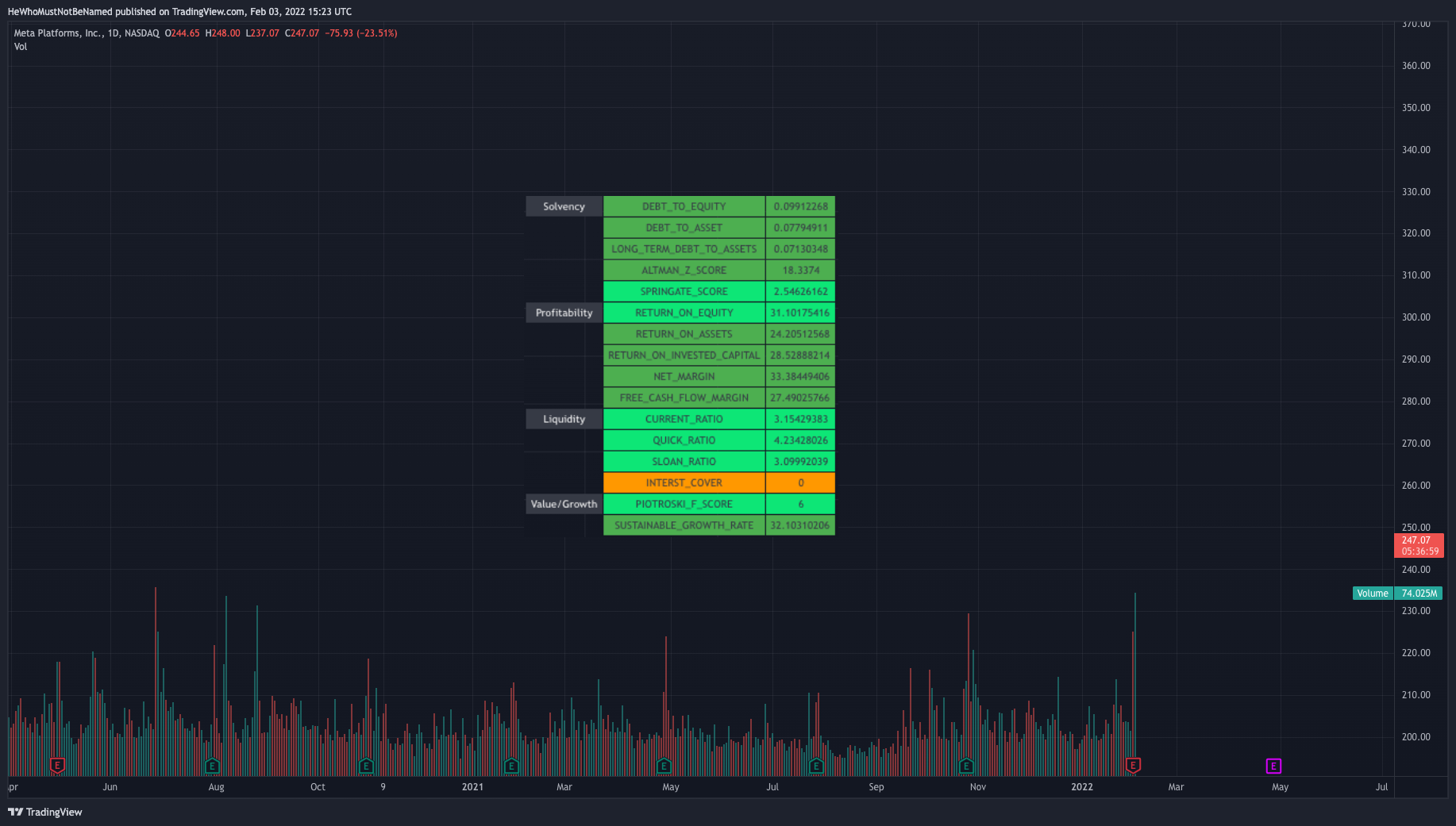Screen dimensions: 1456x826
Task: Click the 3.15429383 value cell
Action: (x=800, y=419)
